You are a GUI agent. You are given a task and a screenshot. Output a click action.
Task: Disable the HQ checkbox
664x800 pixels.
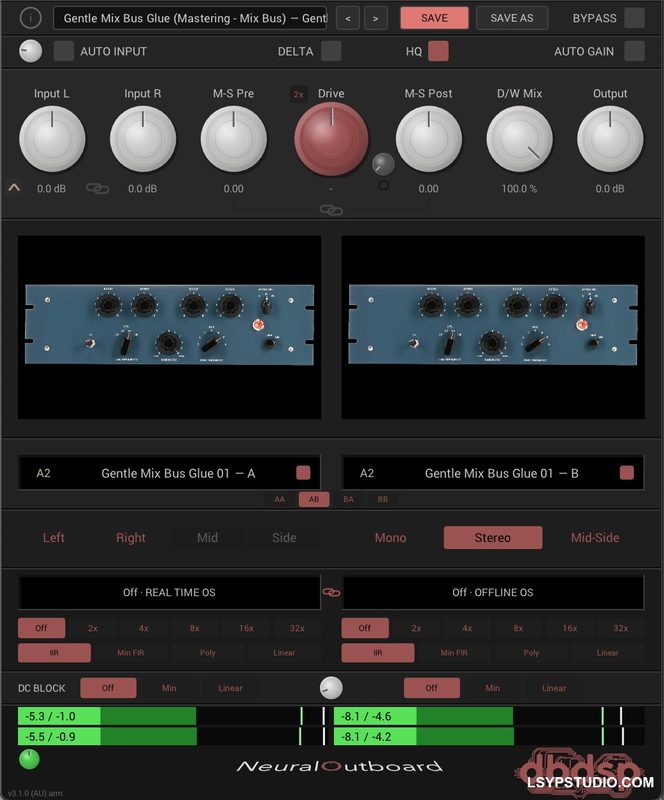(438, 51)
